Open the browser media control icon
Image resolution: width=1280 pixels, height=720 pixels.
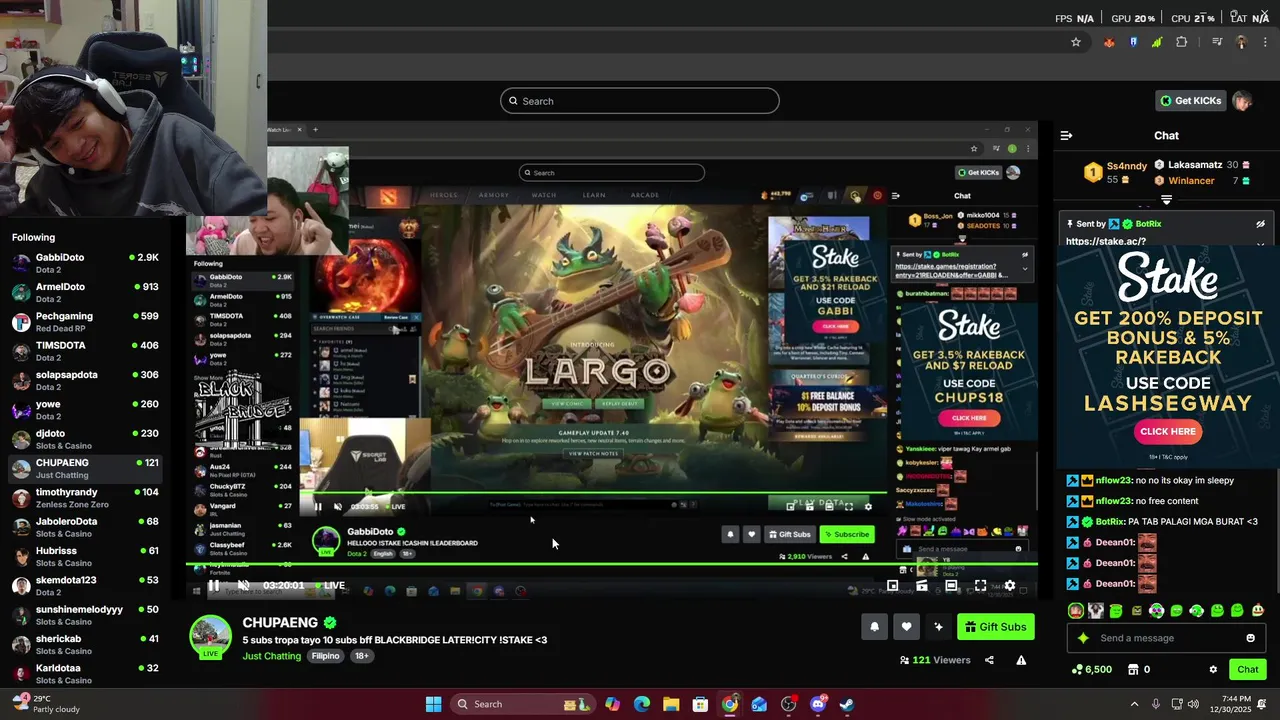click(1217, 42)
